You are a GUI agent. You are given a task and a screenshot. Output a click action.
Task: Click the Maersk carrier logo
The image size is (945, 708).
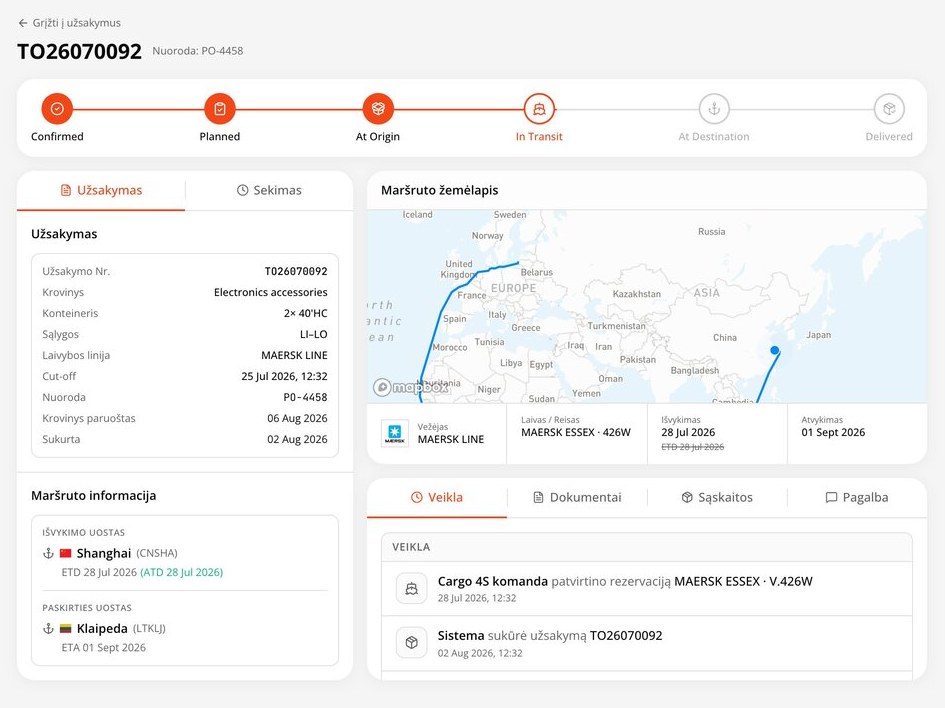point(395,433)
